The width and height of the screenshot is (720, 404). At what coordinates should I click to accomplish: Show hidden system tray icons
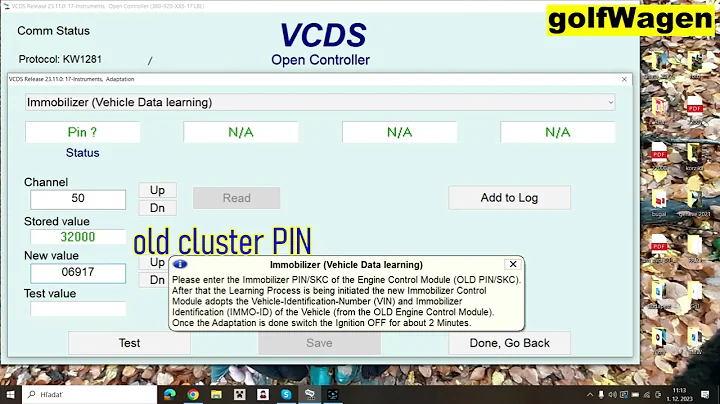[590, 395]
